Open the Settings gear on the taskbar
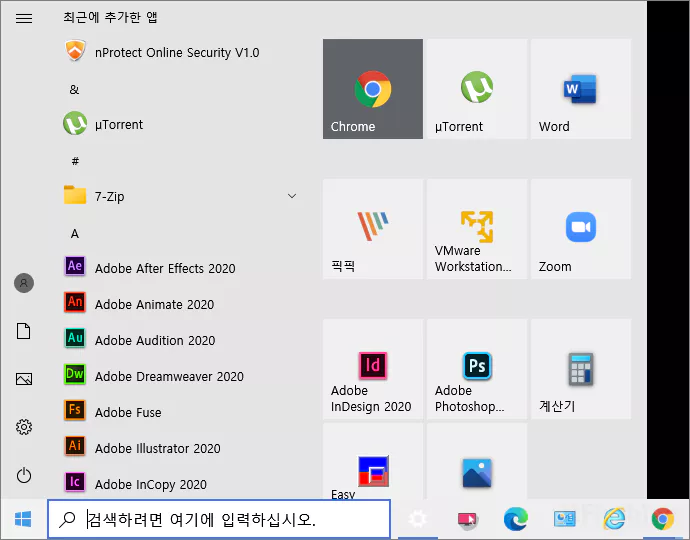This screenshot has width=690, height=540. [418, 519]
